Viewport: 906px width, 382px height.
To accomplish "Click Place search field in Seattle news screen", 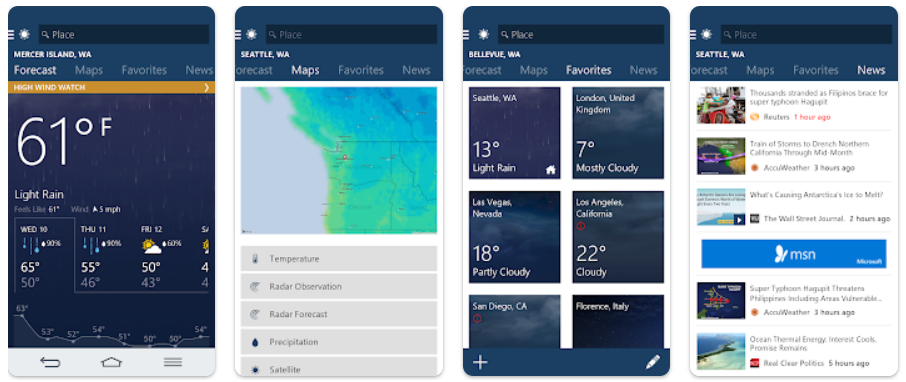I will [807, 34].
